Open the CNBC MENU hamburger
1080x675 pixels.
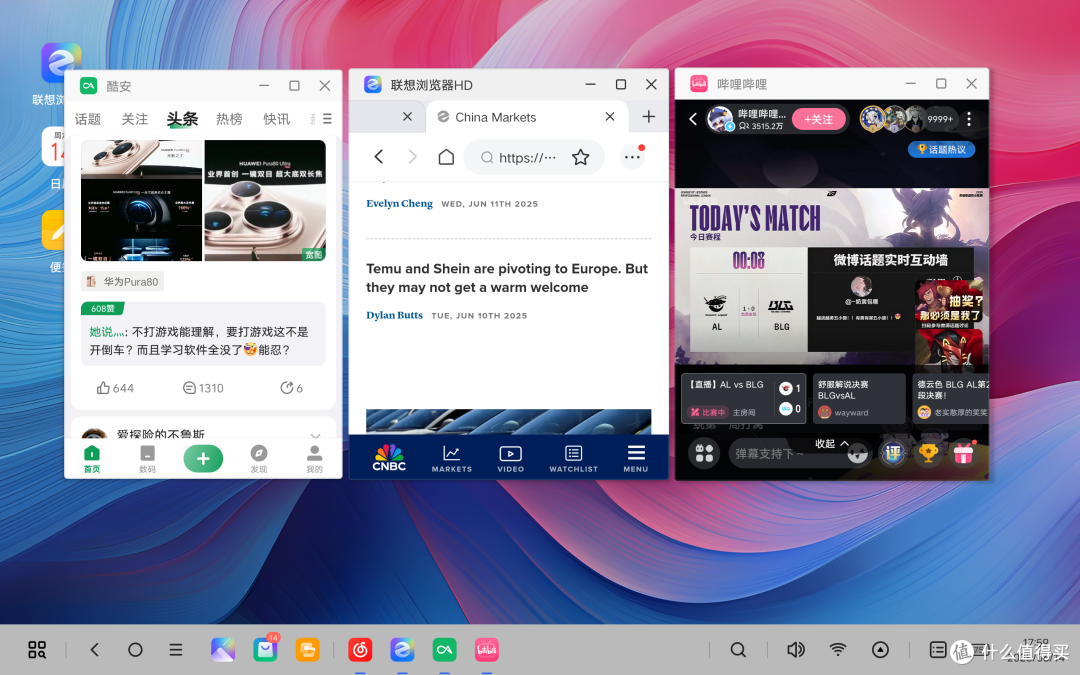point(636,459)
